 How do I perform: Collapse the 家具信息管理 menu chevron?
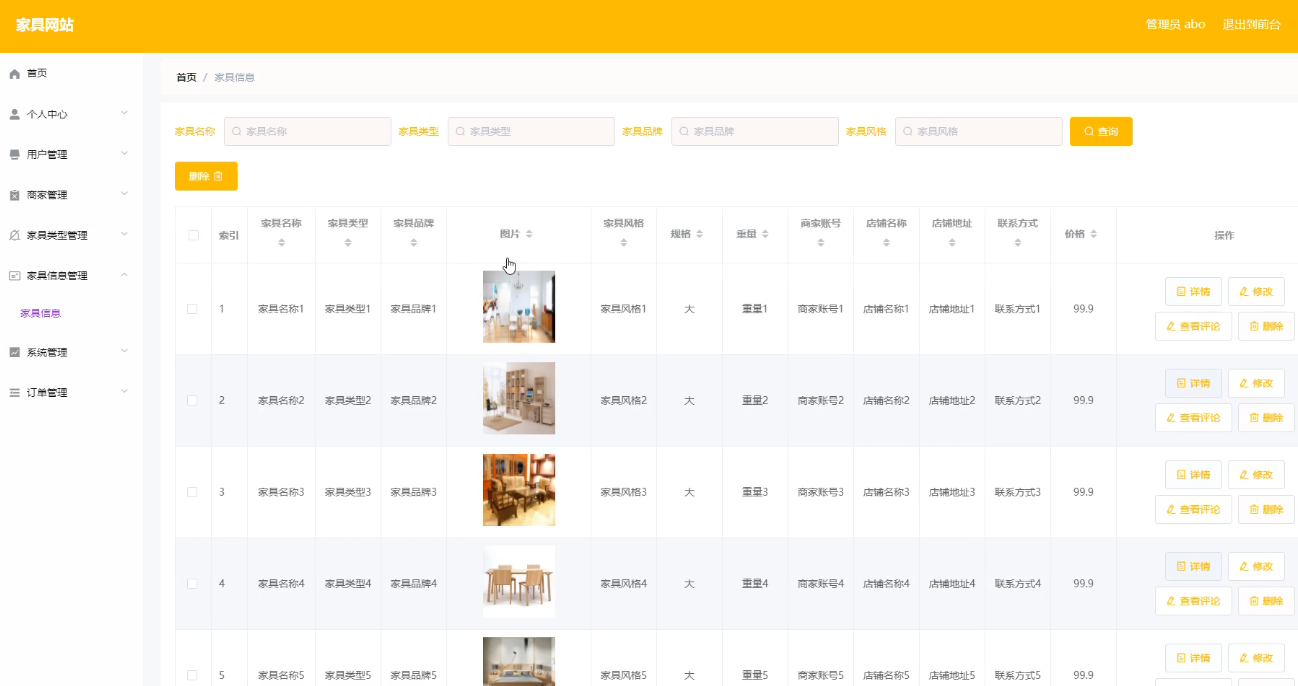[x=124, y=275]
